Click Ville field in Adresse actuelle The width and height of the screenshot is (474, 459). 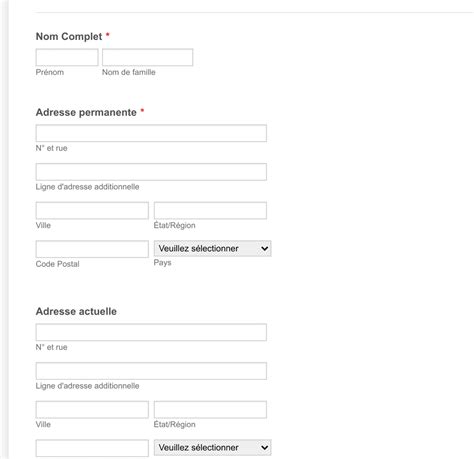(92, 409)
